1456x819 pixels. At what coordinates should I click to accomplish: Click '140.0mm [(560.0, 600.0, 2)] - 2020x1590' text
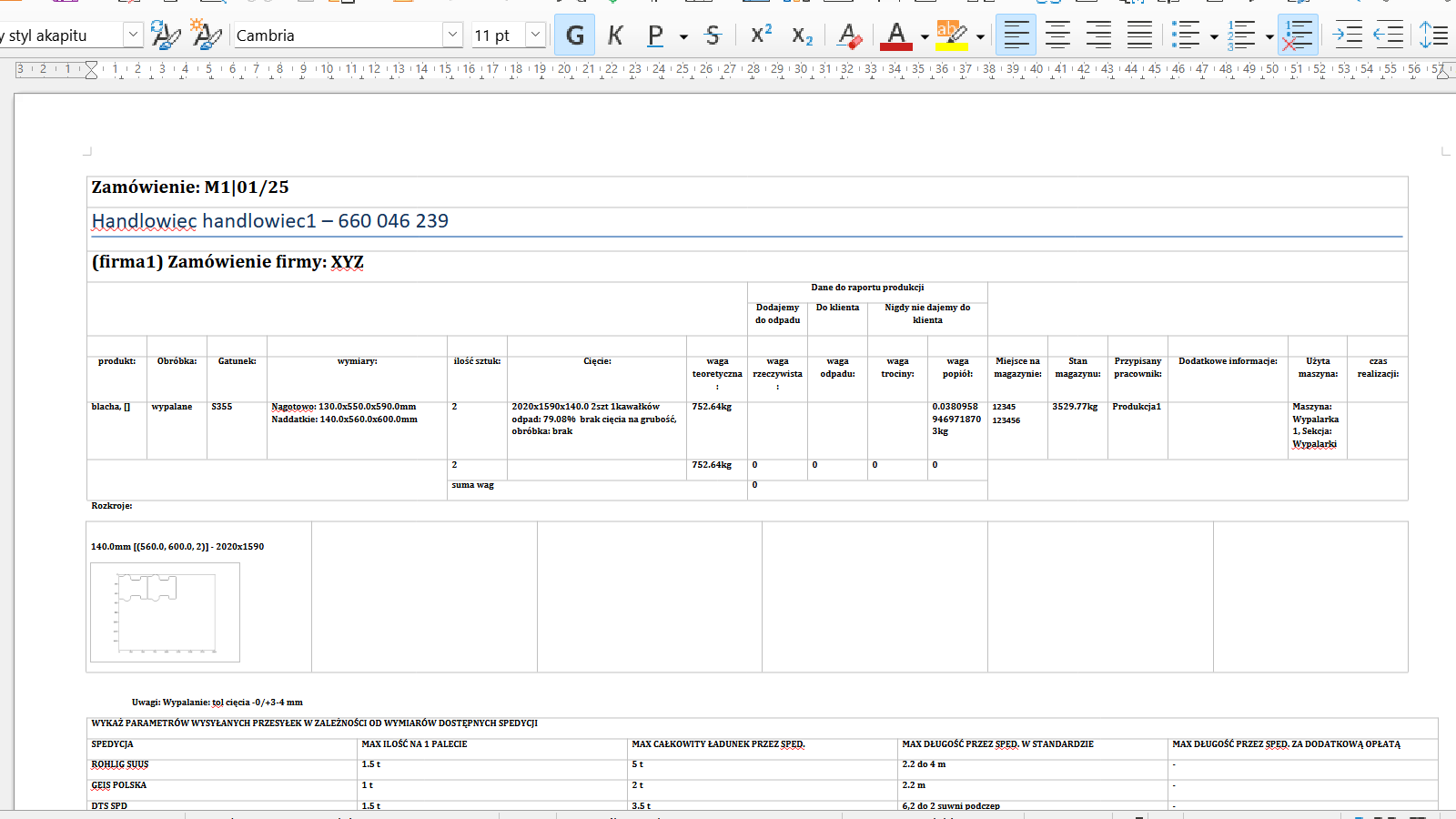tap(177, 547)
